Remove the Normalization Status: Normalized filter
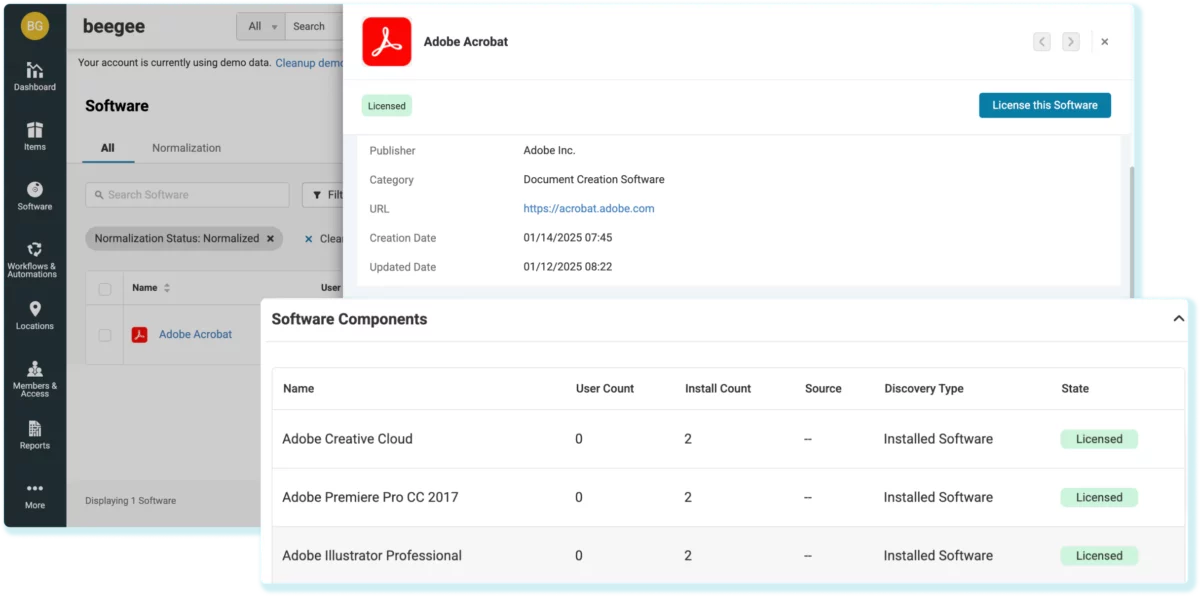The height and width of the screenshot is (596, 1200). pos(269,239)
